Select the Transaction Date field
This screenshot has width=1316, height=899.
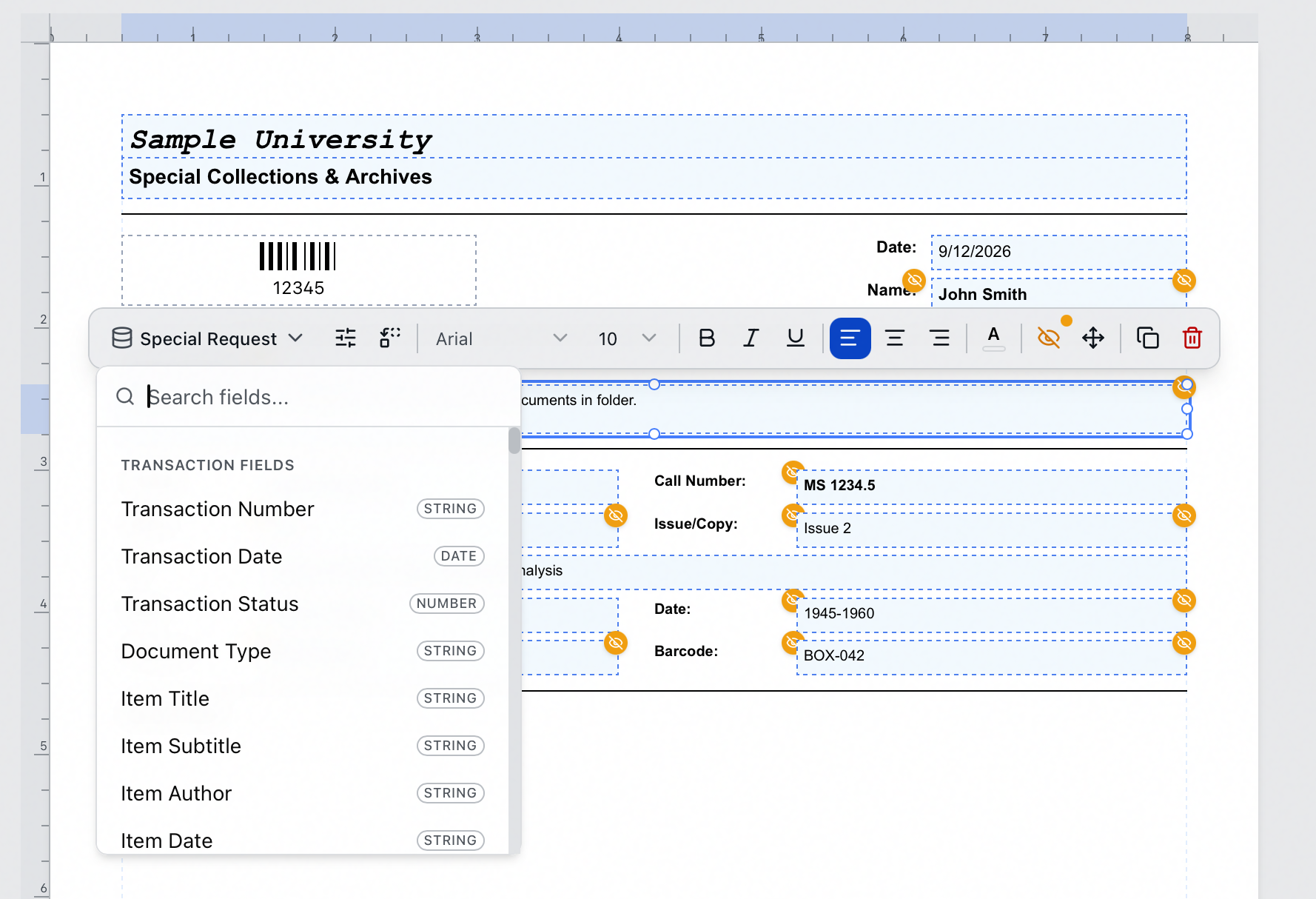coord(303,556)
